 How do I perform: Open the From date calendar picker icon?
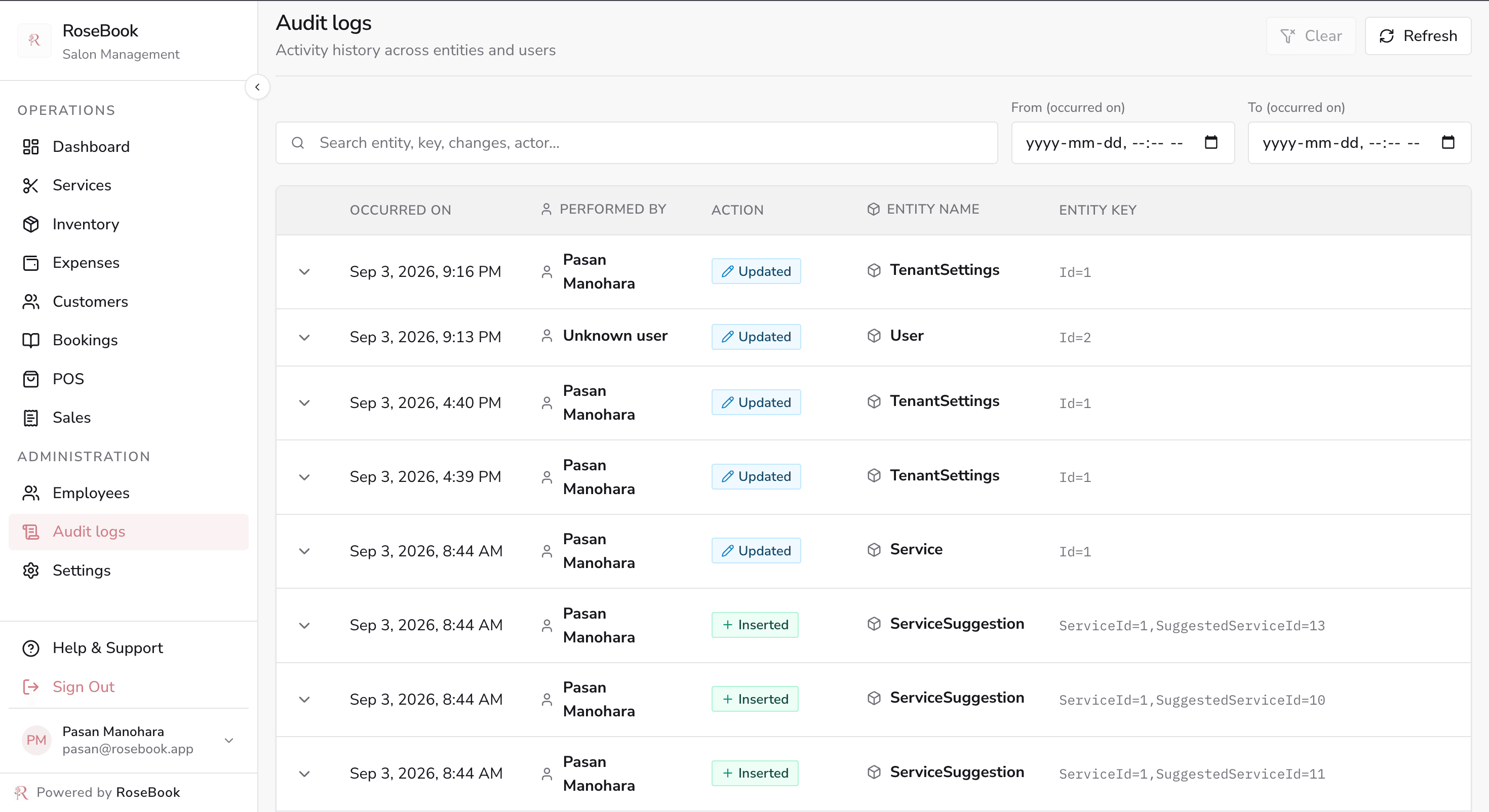pos(1211,142)
